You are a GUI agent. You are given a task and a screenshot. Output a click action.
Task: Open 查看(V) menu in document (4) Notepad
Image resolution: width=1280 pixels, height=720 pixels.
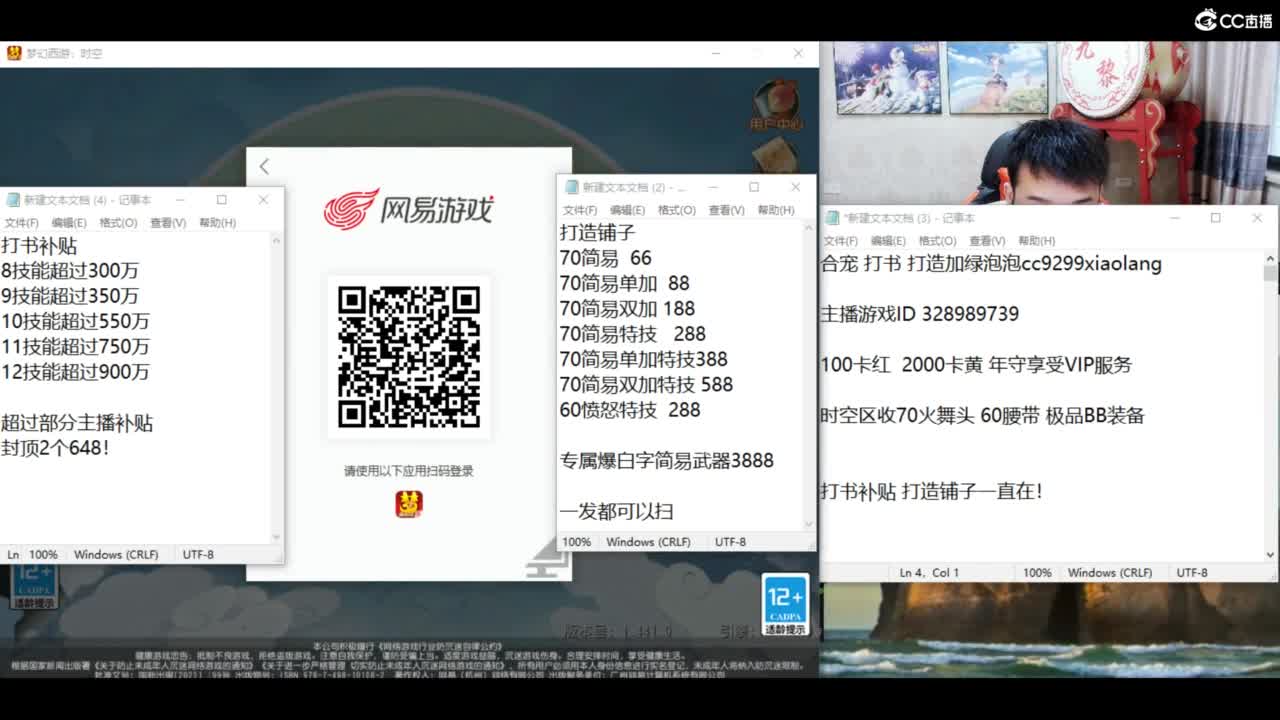(x=168, y=223)
